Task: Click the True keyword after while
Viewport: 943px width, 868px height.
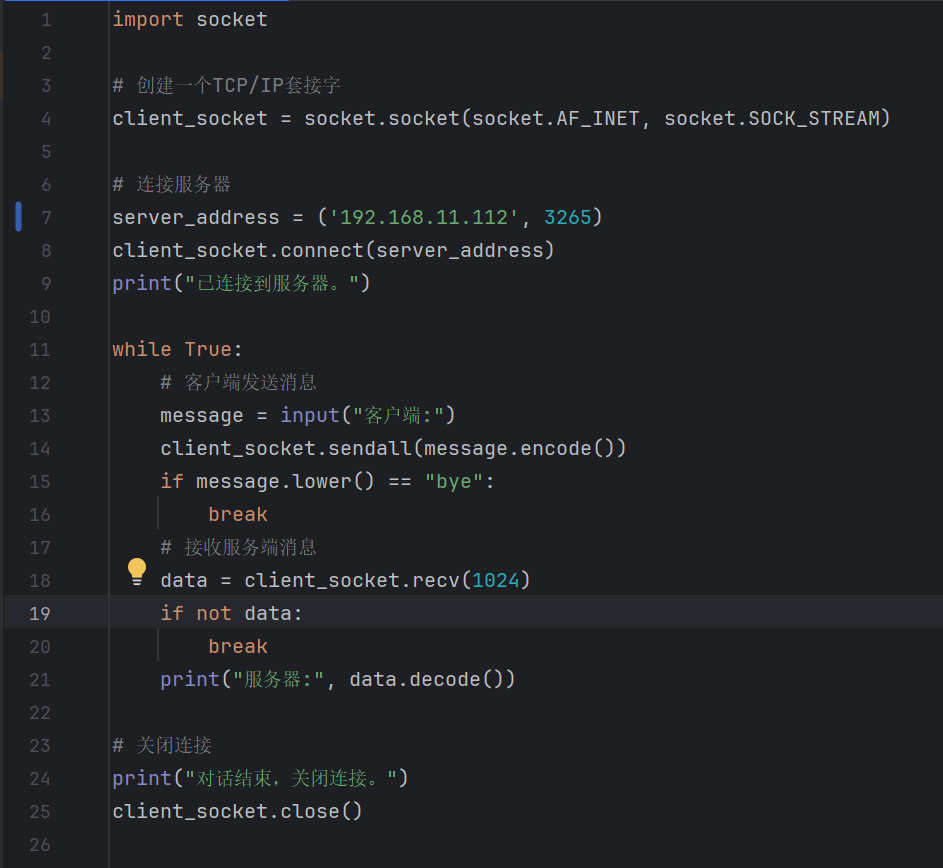Action: click(x=208, y=349)
